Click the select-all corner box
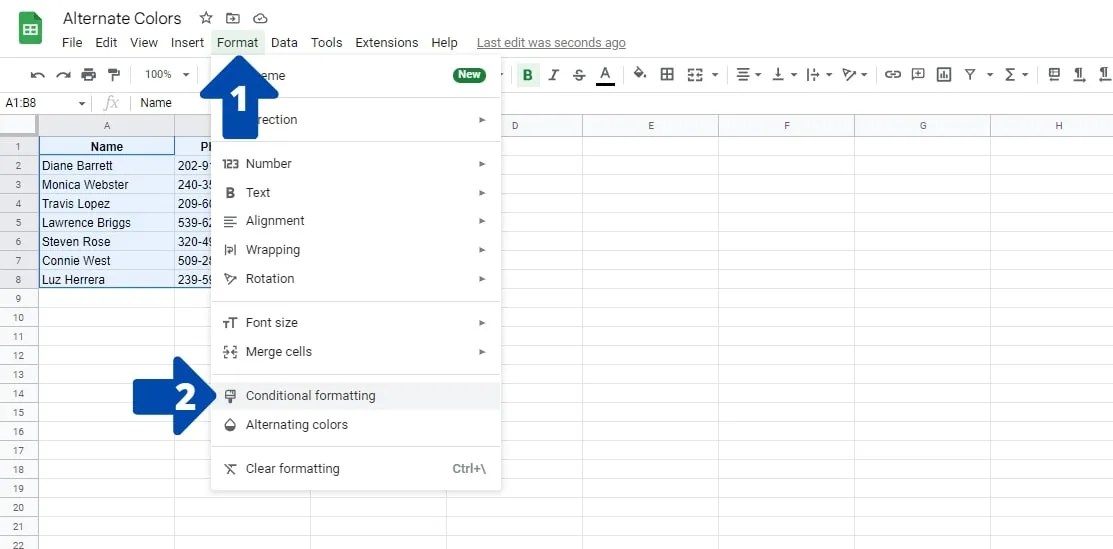This screenshot has height=549, width=1113. 18,126
